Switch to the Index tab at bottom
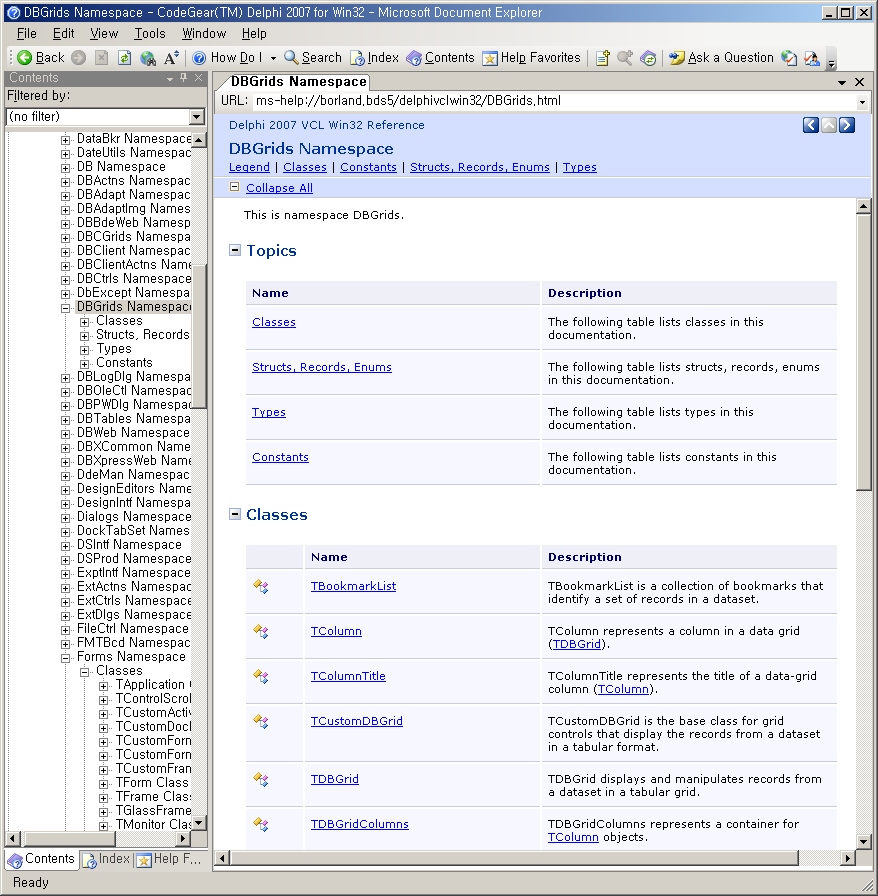The image size is (878, 896). pyautogui.click(x=106, y=859)
